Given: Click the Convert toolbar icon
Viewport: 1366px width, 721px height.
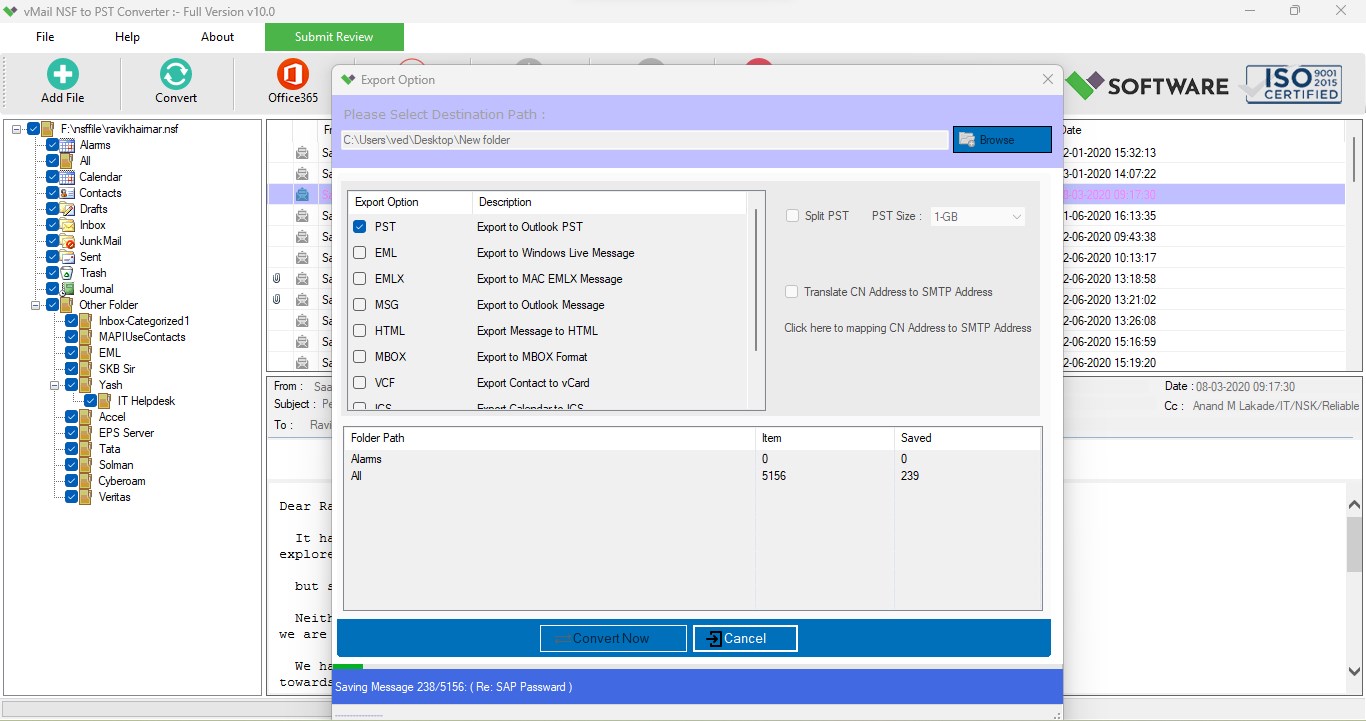Looking at the screenshot, I should point(175,74).
